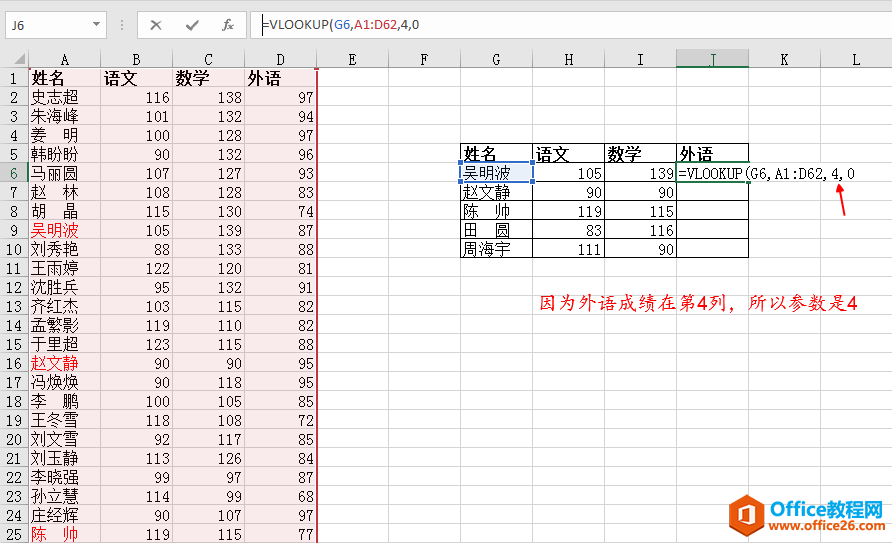Click the name 庄经辉 in column A

[55, 515]
